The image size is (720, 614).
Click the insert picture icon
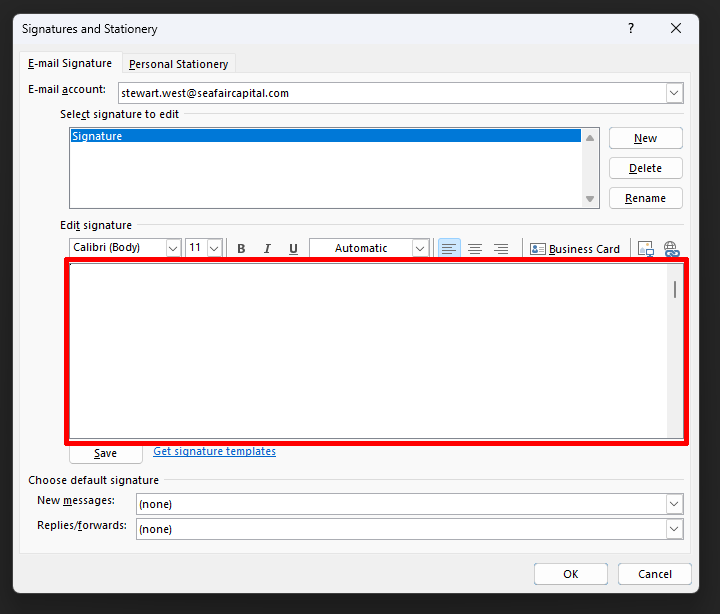click(x=645, y=249)
